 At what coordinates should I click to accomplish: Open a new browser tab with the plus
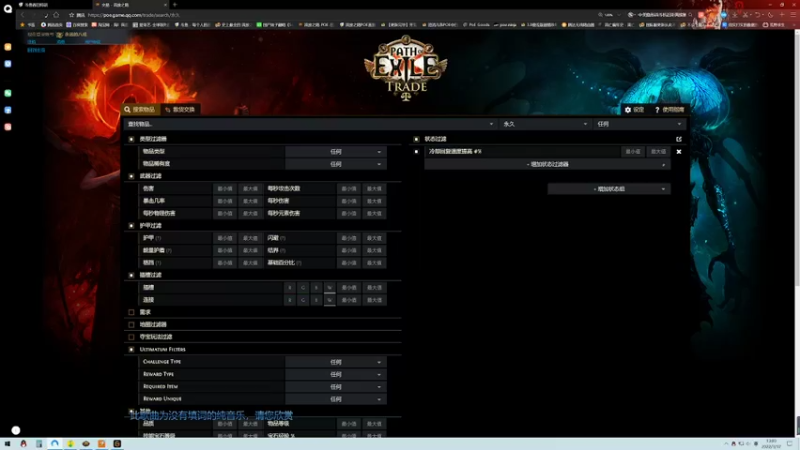[174, 5]
